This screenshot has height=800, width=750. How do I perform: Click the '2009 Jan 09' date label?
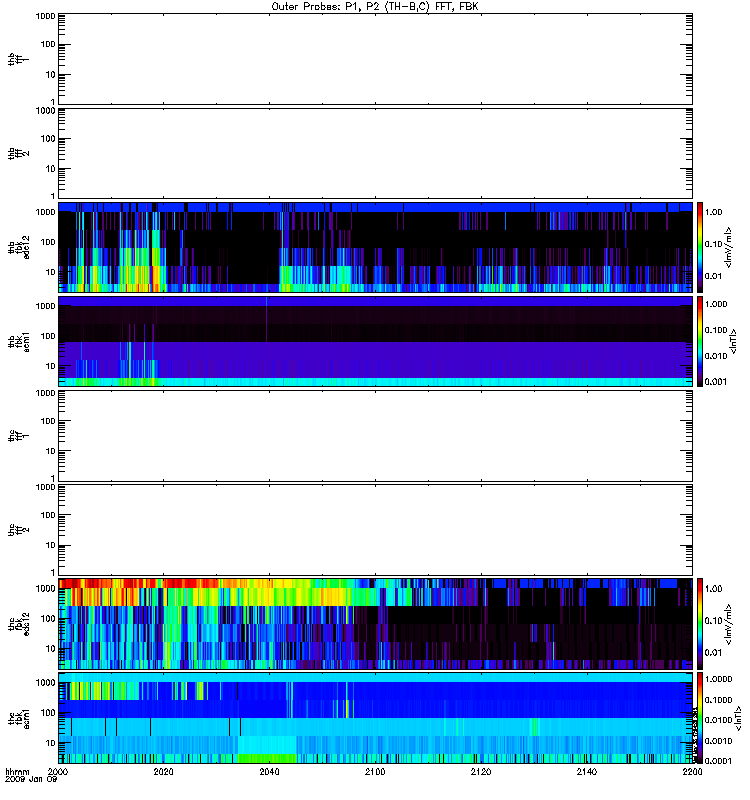[x=31, y=779]
